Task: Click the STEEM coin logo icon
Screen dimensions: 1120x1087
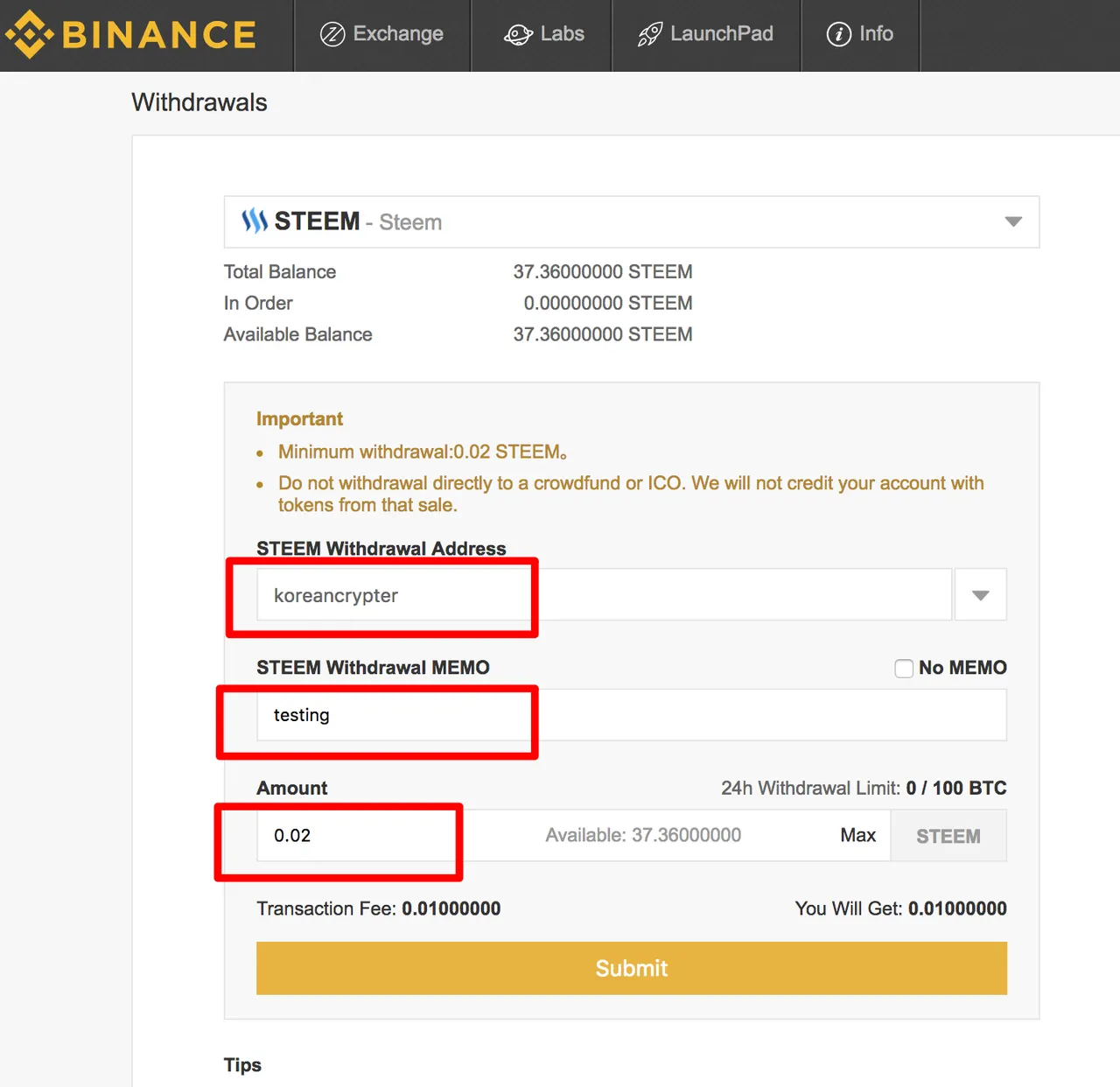Action: point(255,221)
